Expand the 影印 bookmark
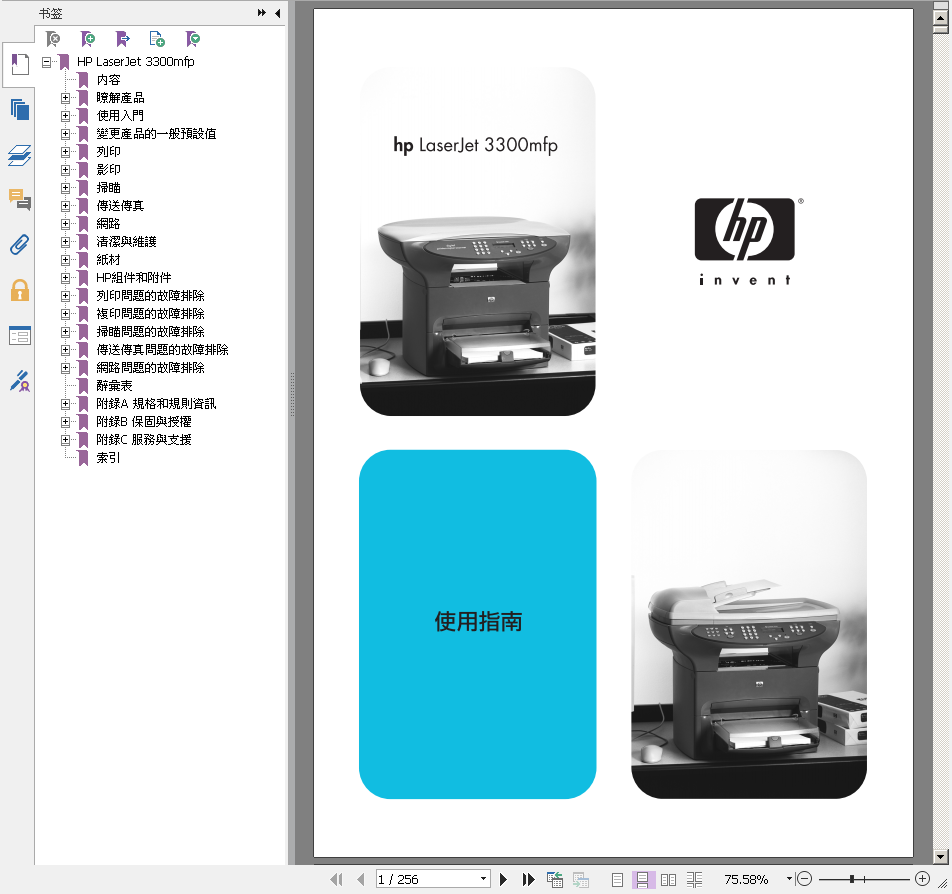Image resolution: width=952 pixels, height=894 pixels. point(65,169)
